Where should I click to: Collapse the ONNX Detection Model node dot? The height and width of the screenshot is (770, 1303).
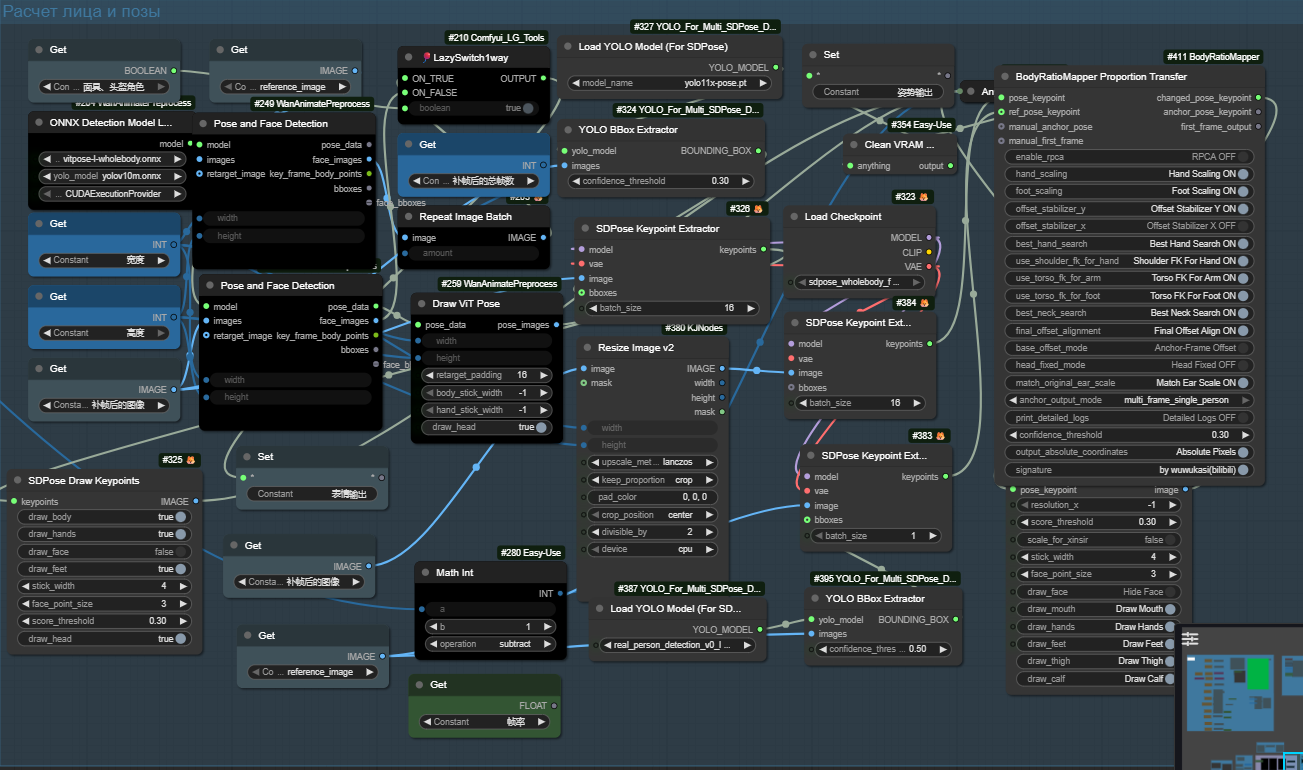pos(38,122)
